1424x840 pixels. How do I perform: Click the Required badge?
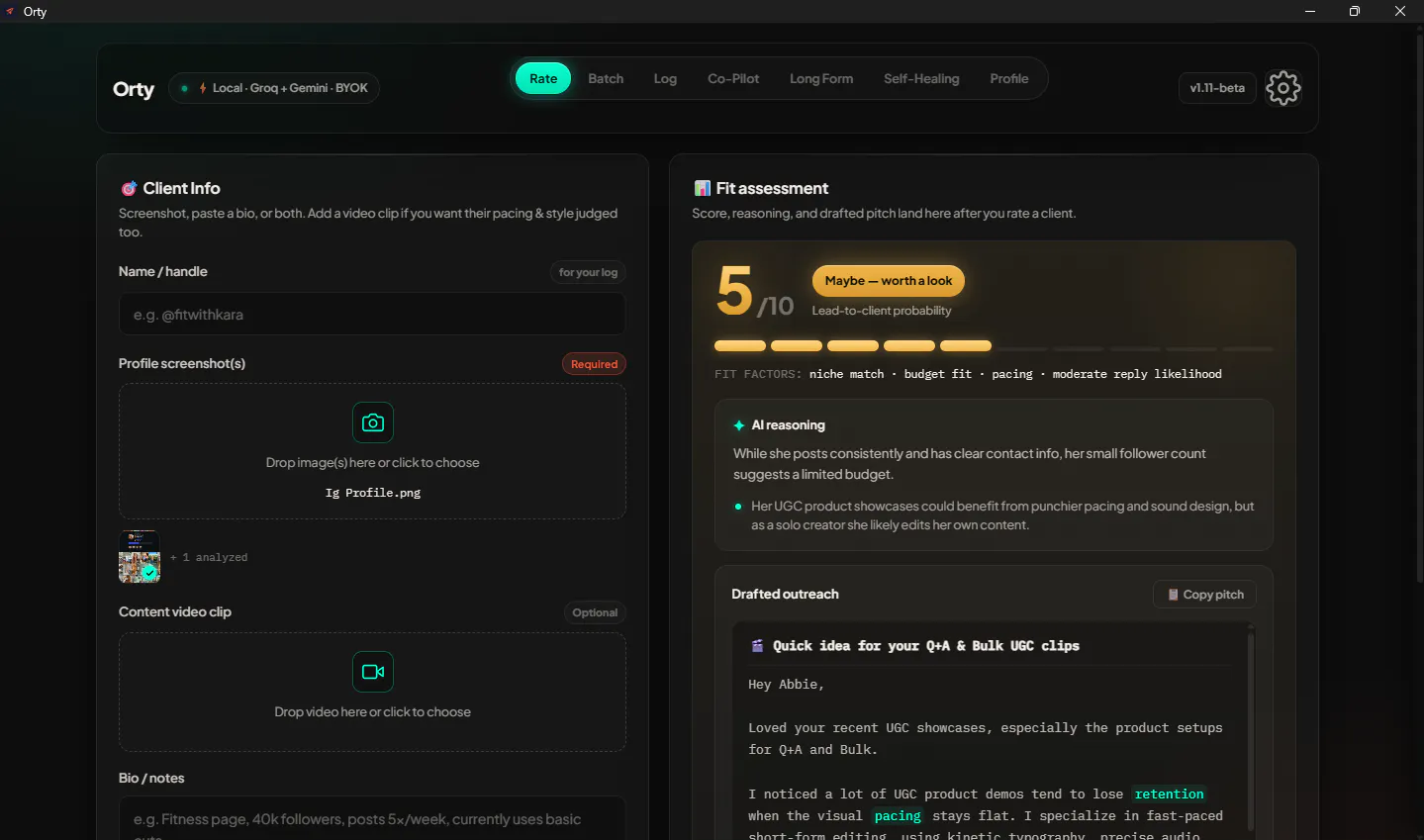[x=594, y=364]
